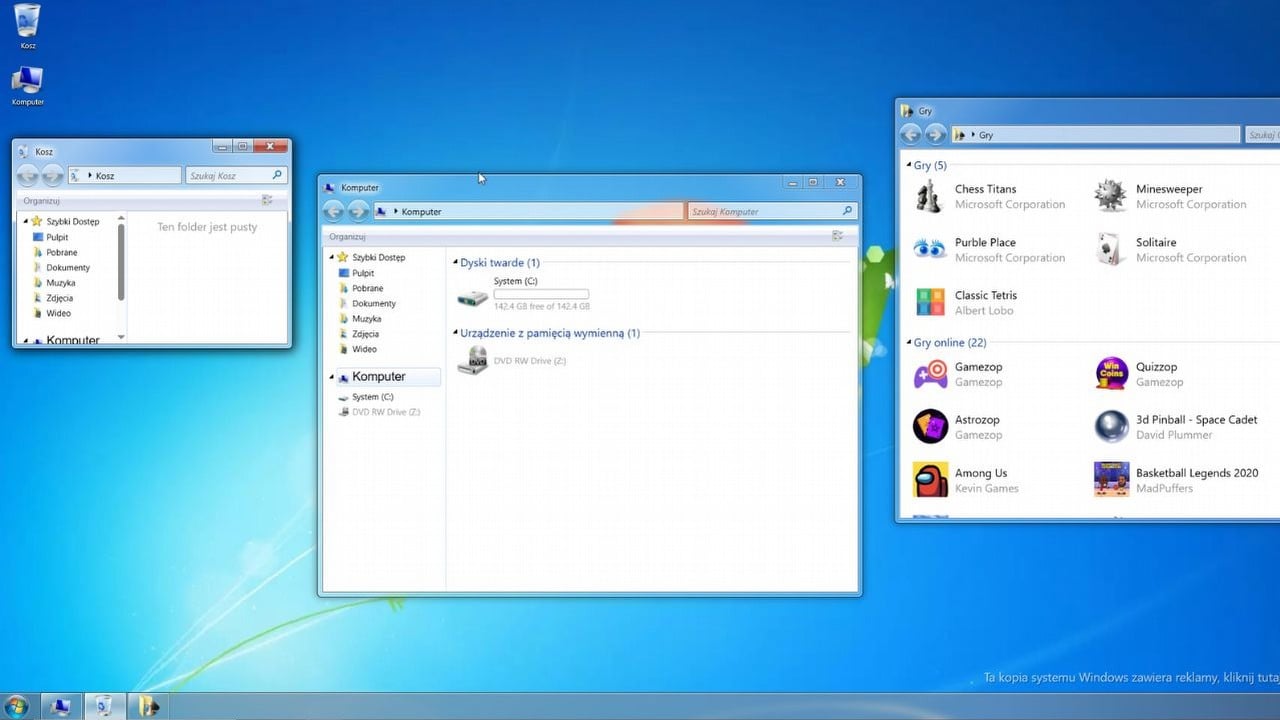This screenshot has height=720, width=1280.
Task: Launch Chess Titans from the Gry window
Action: tap(985, 189)
